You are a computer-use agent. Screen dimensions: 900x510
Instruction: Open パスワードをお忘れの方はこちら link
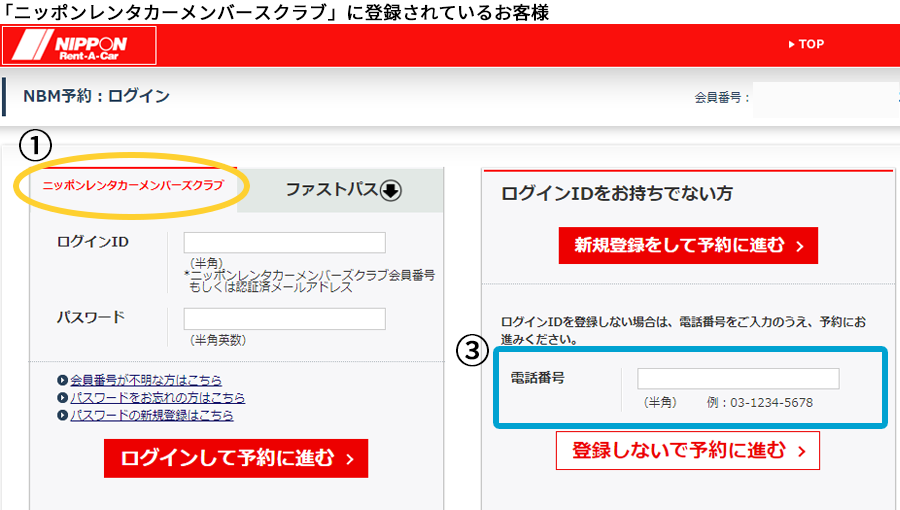click(157, 398)
